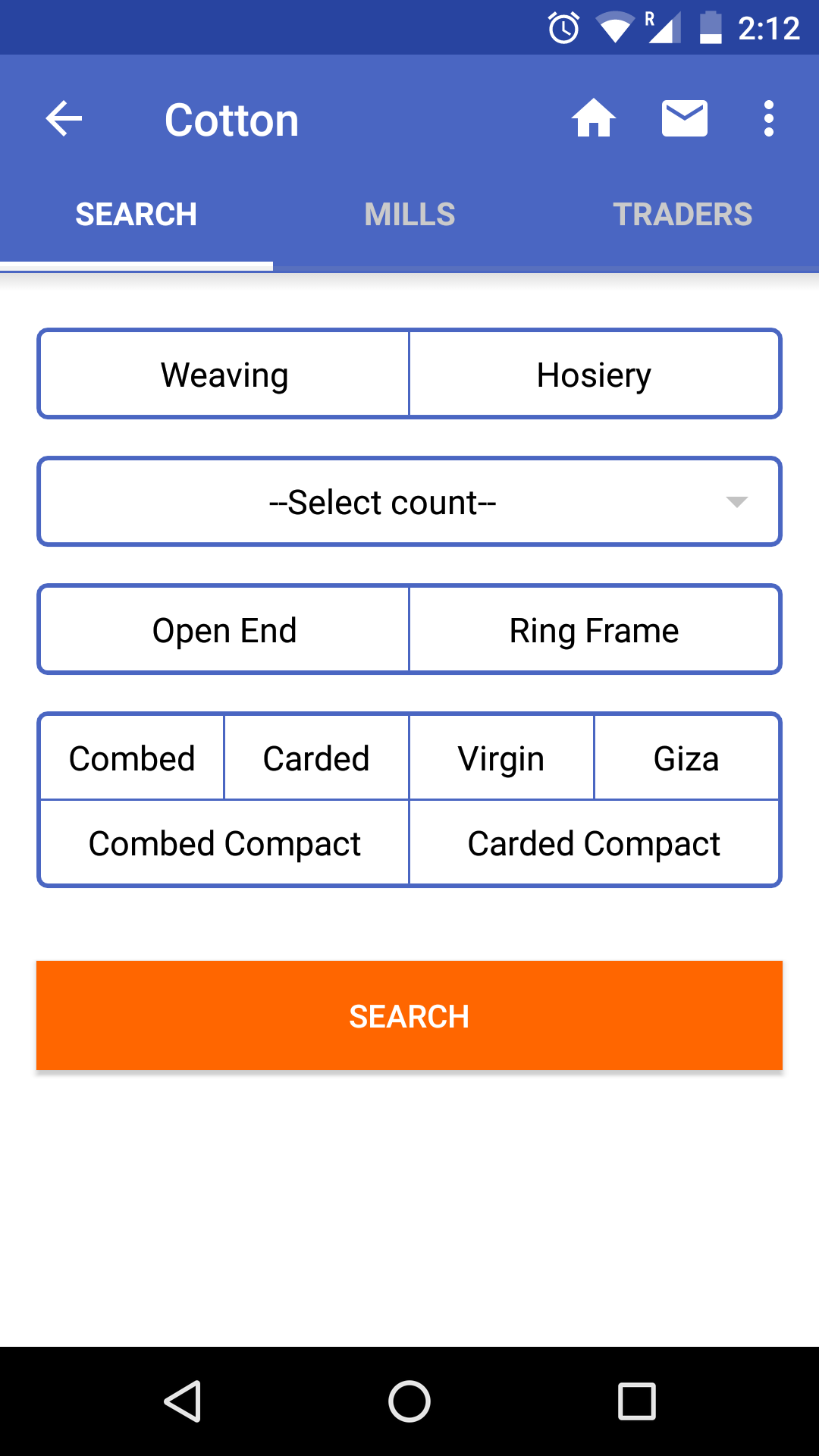
Task: Open the recent apps square button
Action: 637,1401
